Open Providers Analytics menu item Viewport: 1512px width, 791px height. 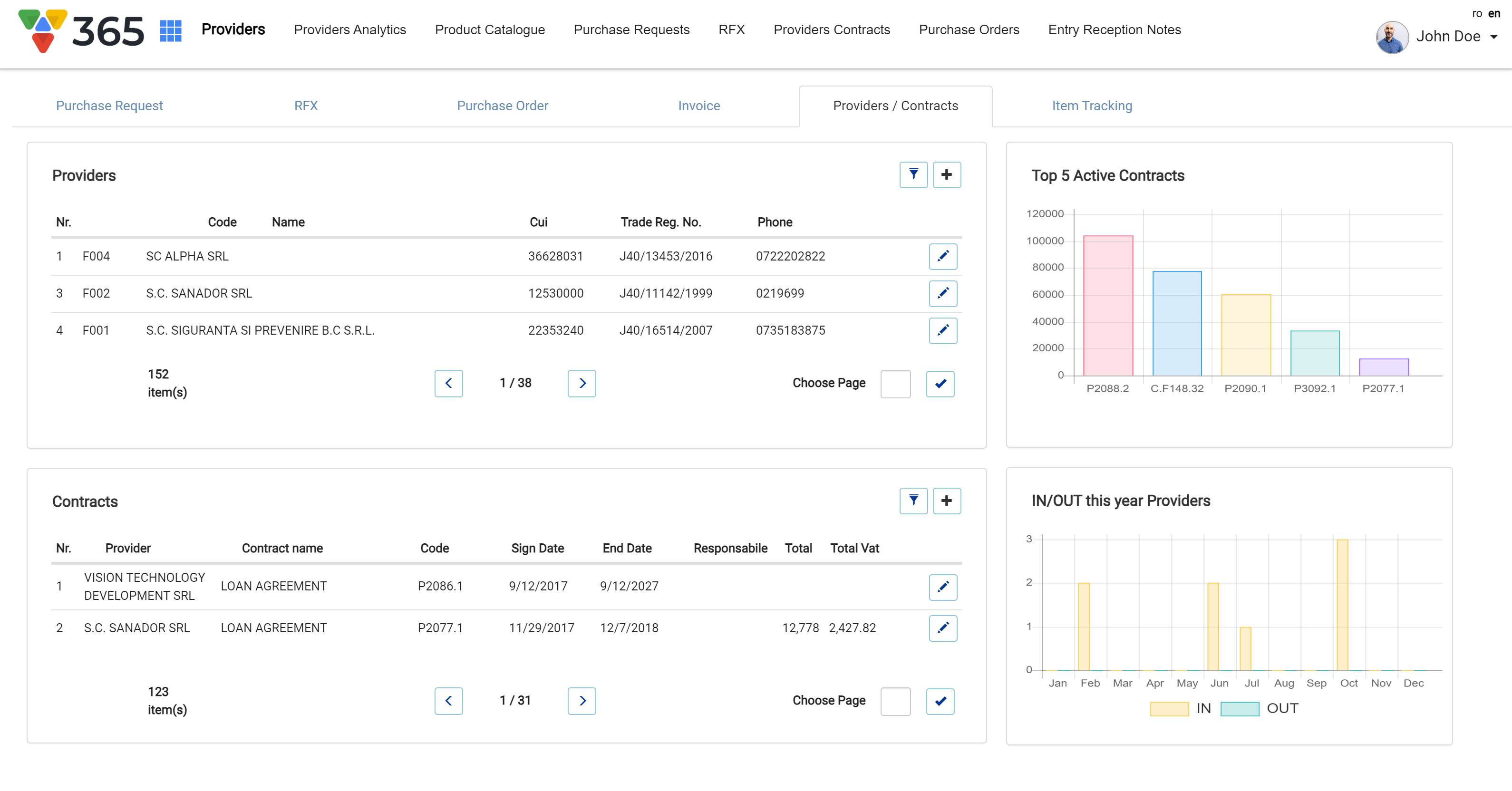[350, 30]
